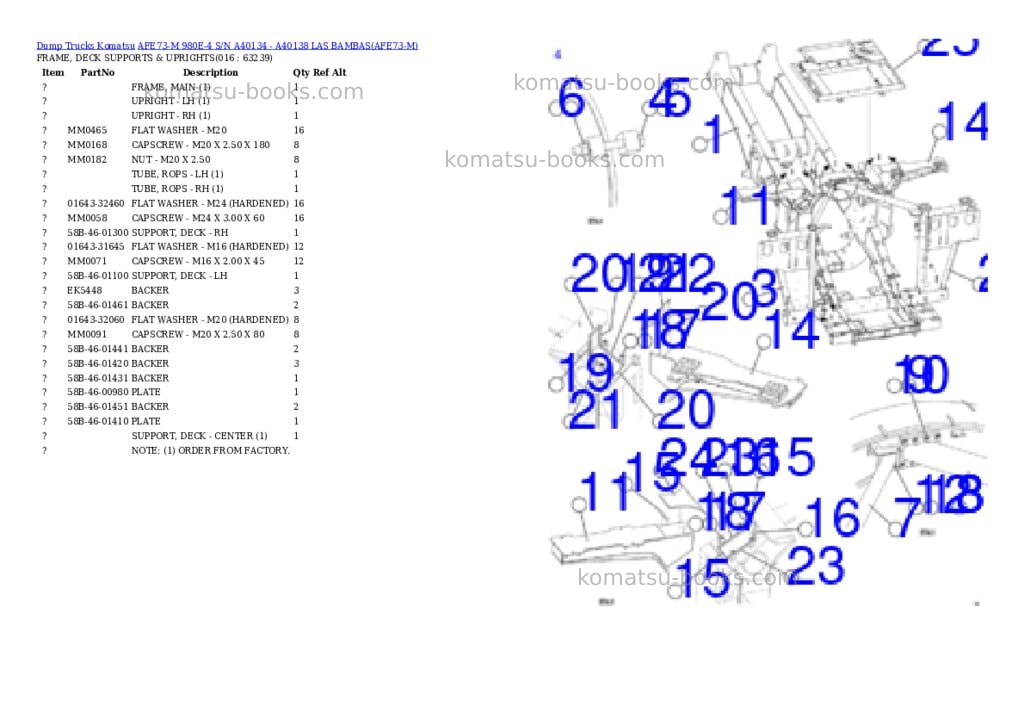Select 'SUPPORT, DECK - RH' description

click(x=180, y=233)
